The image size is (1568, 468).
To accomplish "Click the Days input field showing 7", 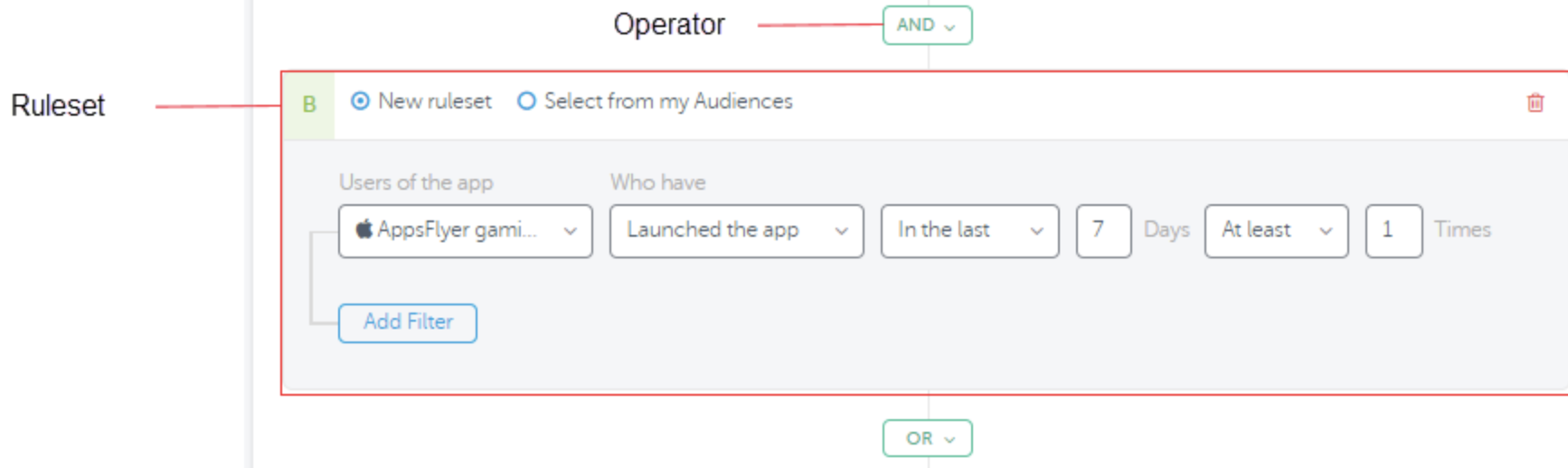I will (1103, 231).
